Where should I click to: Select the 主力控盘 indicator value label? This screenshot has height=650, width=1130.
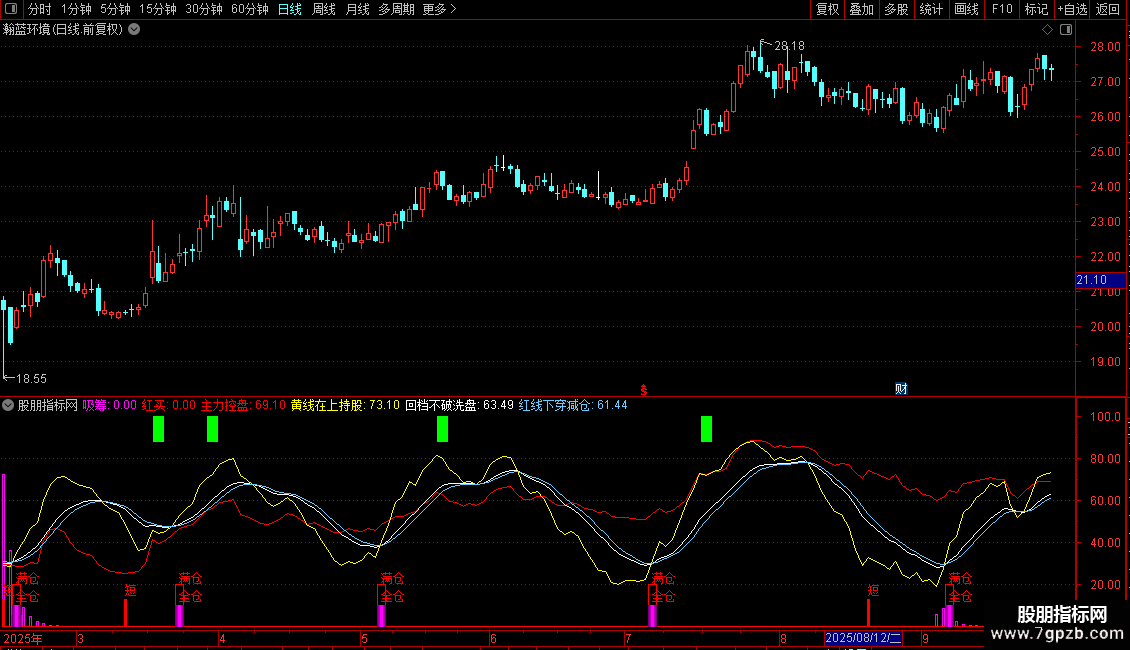pyautogui.click(x=243, y=405)
